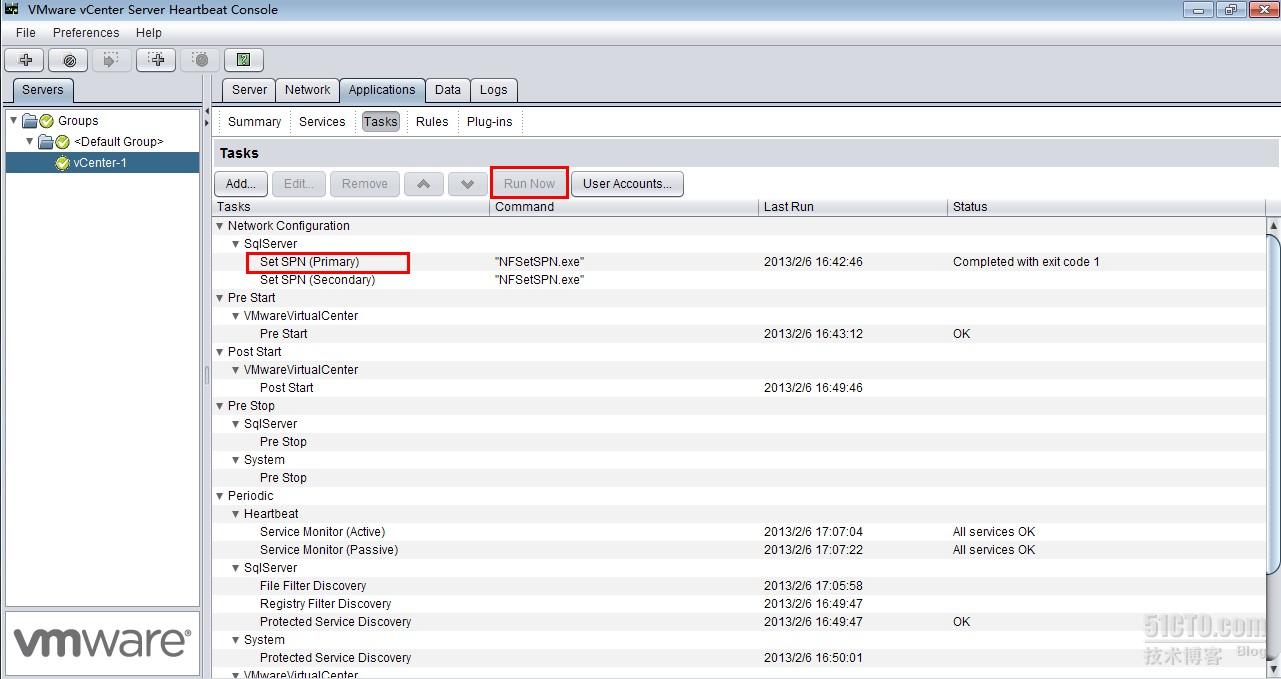Switch to the Network tab
The image size is (1281, 679).
[308, 90]
